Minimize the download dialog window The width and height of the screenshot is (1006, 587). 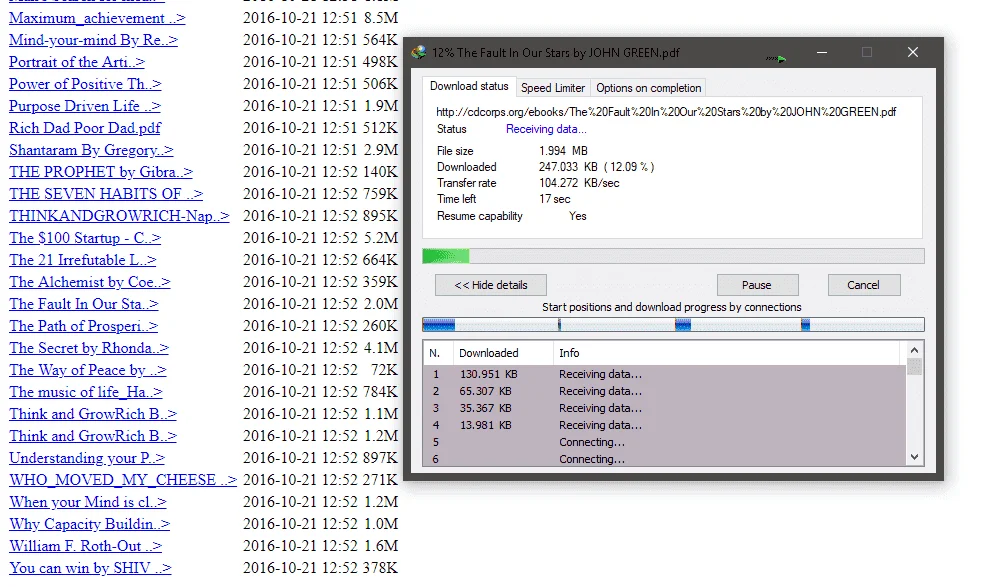(821, 53)
